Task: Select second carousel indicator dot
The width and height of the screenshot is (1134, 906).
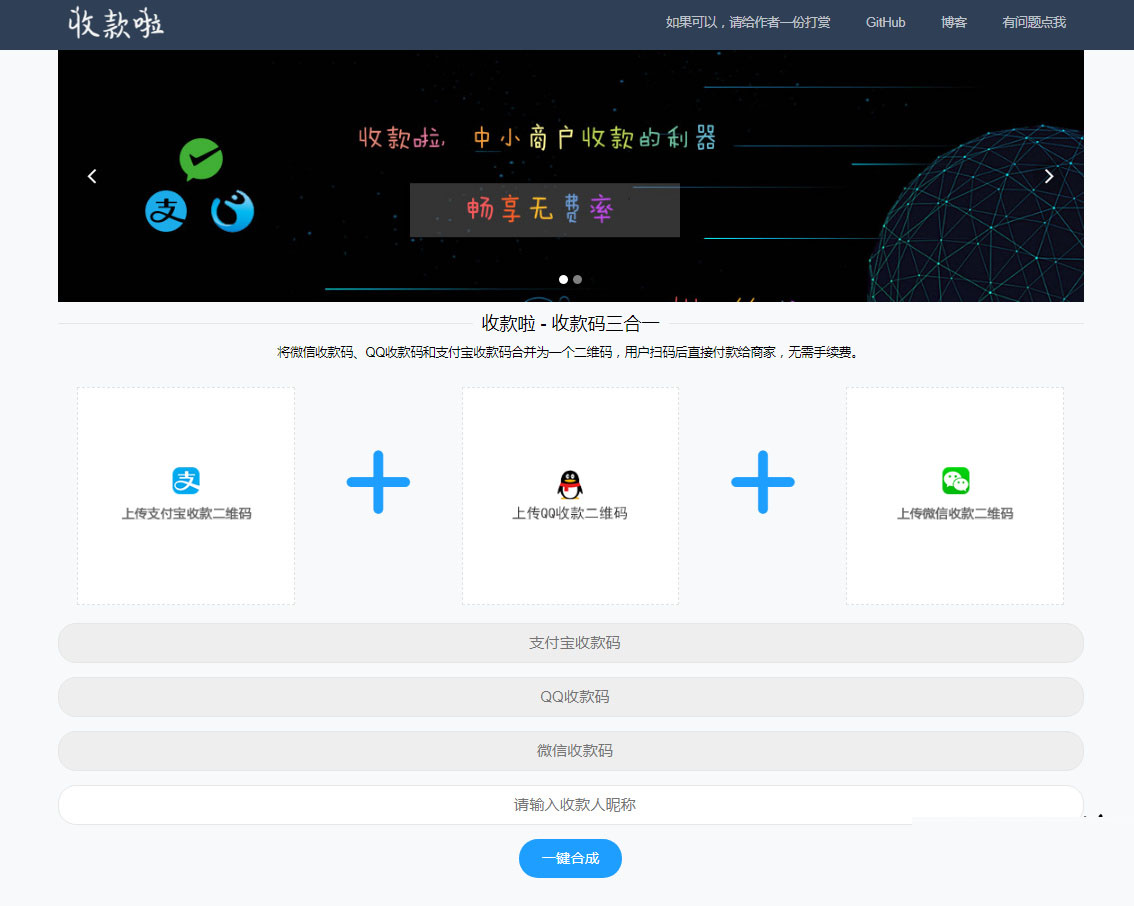Action: 578,280
